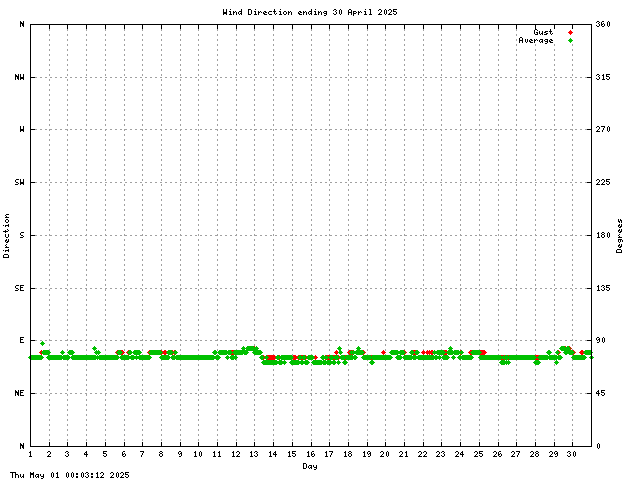Click the '270' degrees axis value

(x=603, y=129)
